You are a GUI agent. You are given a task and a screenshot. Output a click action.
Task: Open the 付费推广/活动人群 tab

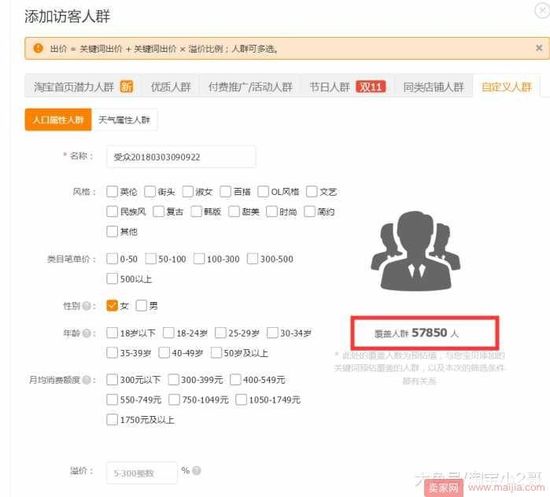(x=250, y=86)
